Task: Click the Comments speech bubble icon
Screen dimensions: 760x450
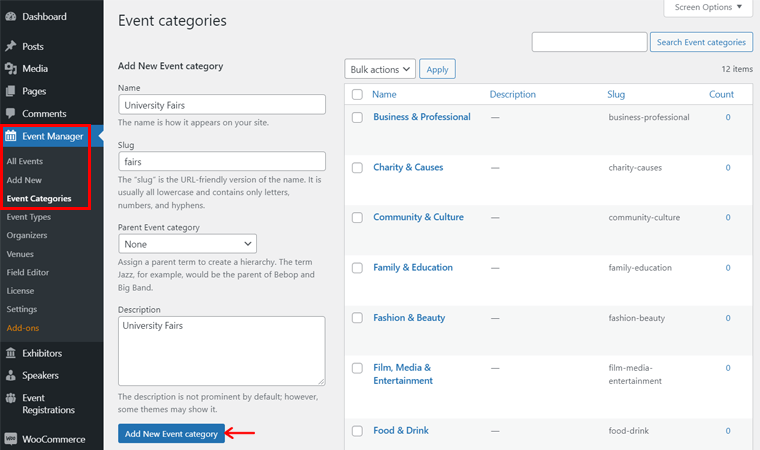Action: 11,114
